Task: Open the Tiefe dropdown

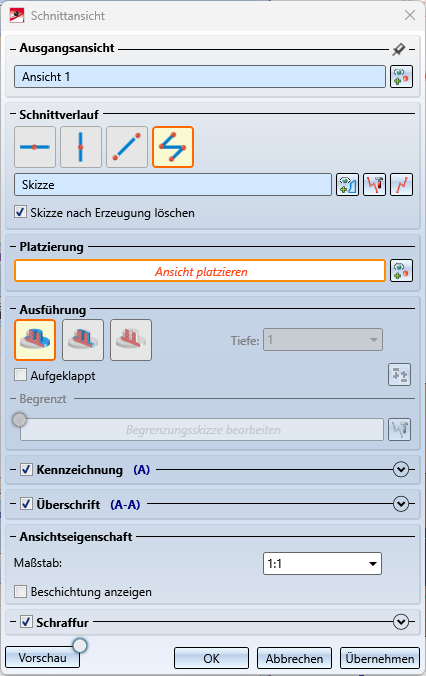Action: [x=323, y=340]
